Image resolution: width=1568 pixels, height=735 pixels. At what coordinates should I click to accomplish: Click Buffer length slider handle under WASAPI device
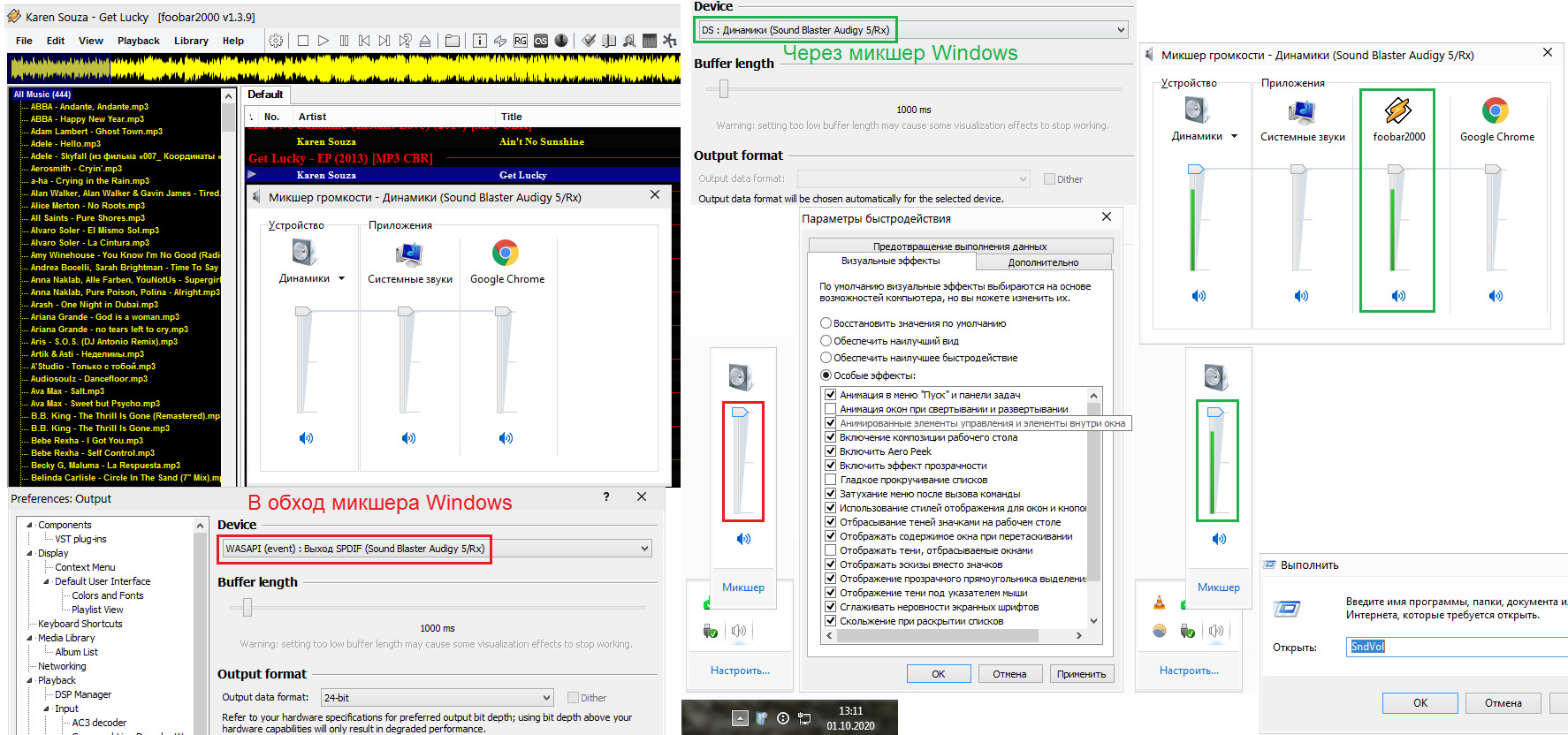pyautogui.click(x=247, y=608)
